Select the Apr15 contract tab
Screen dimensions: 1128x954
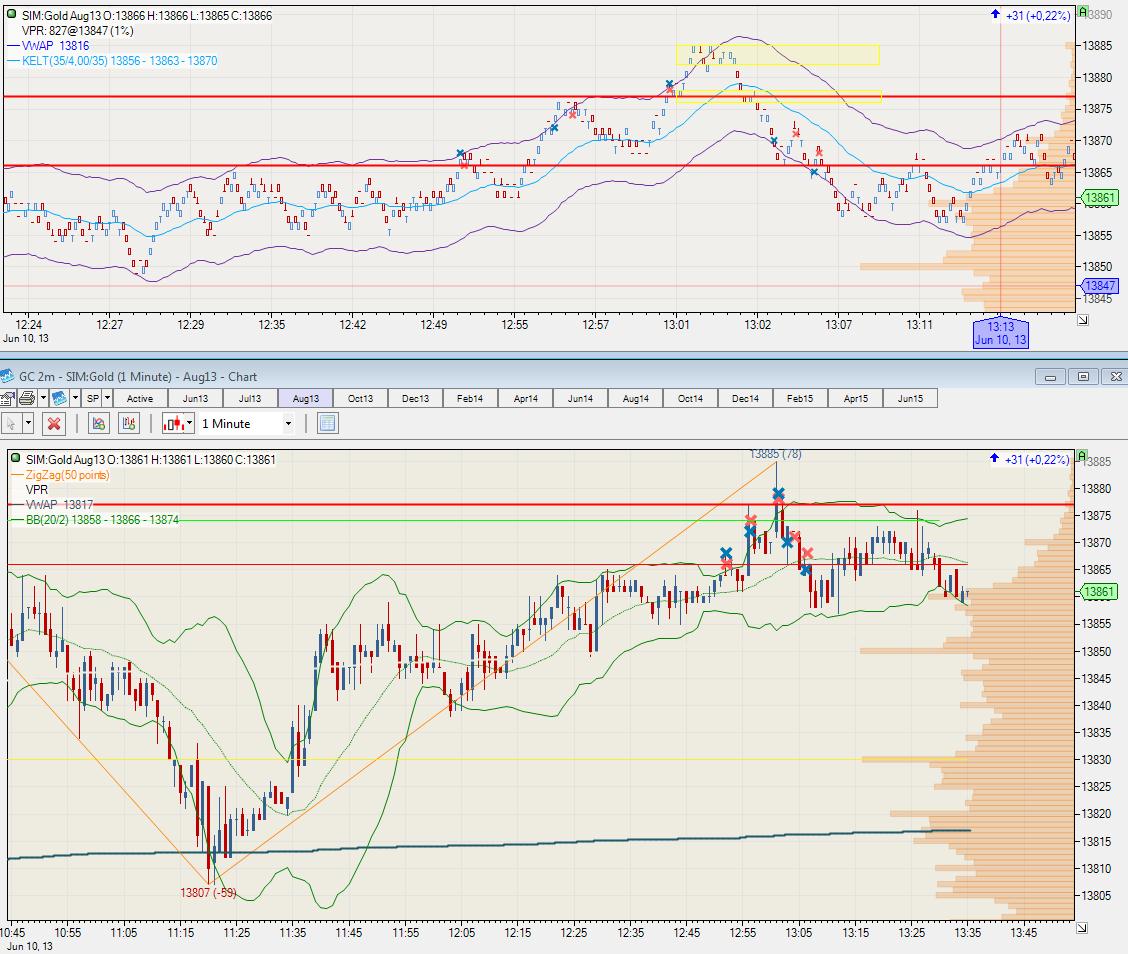click(855, 399)
